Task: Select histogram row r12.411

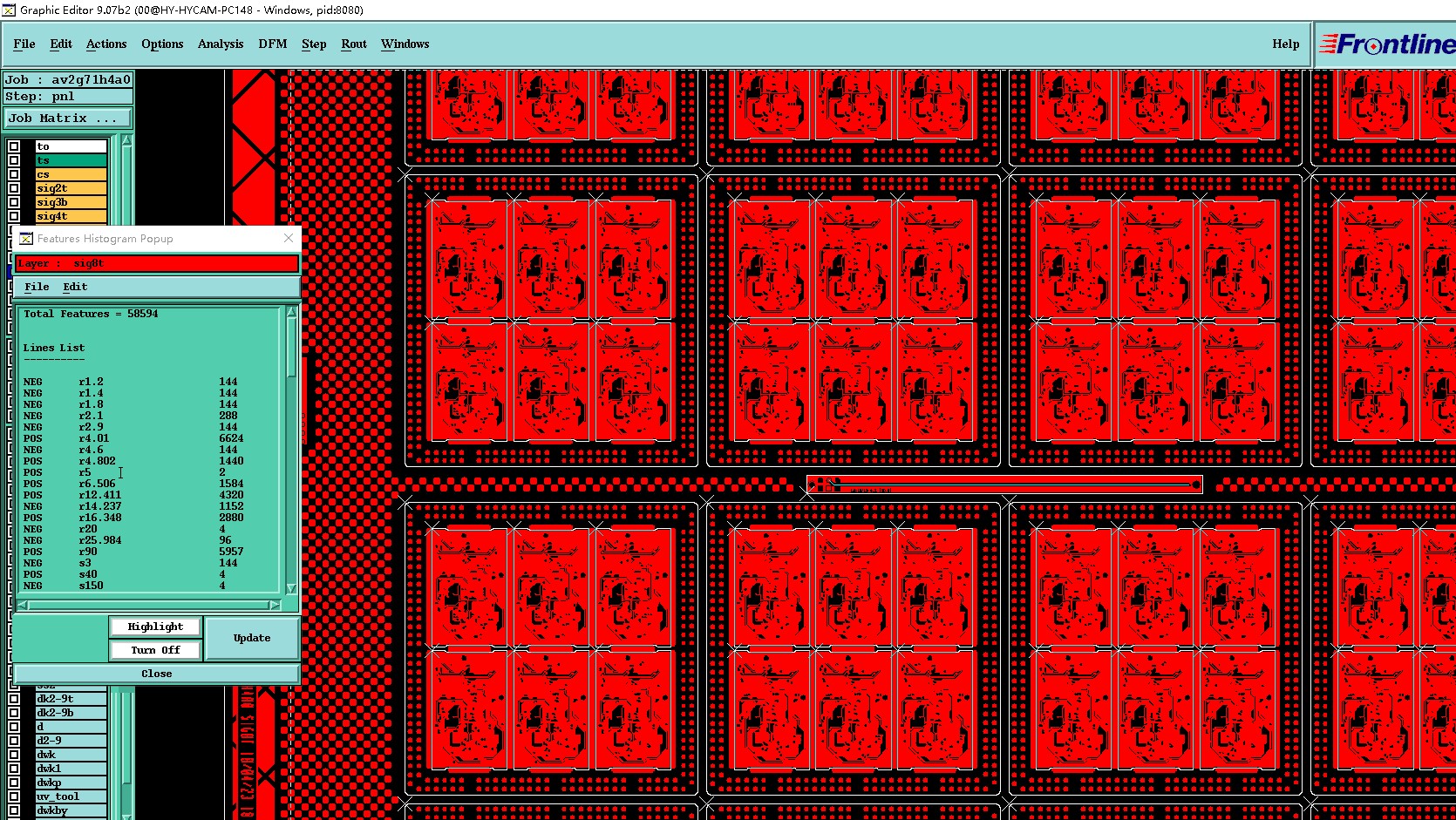Action: tap(133, 495)
